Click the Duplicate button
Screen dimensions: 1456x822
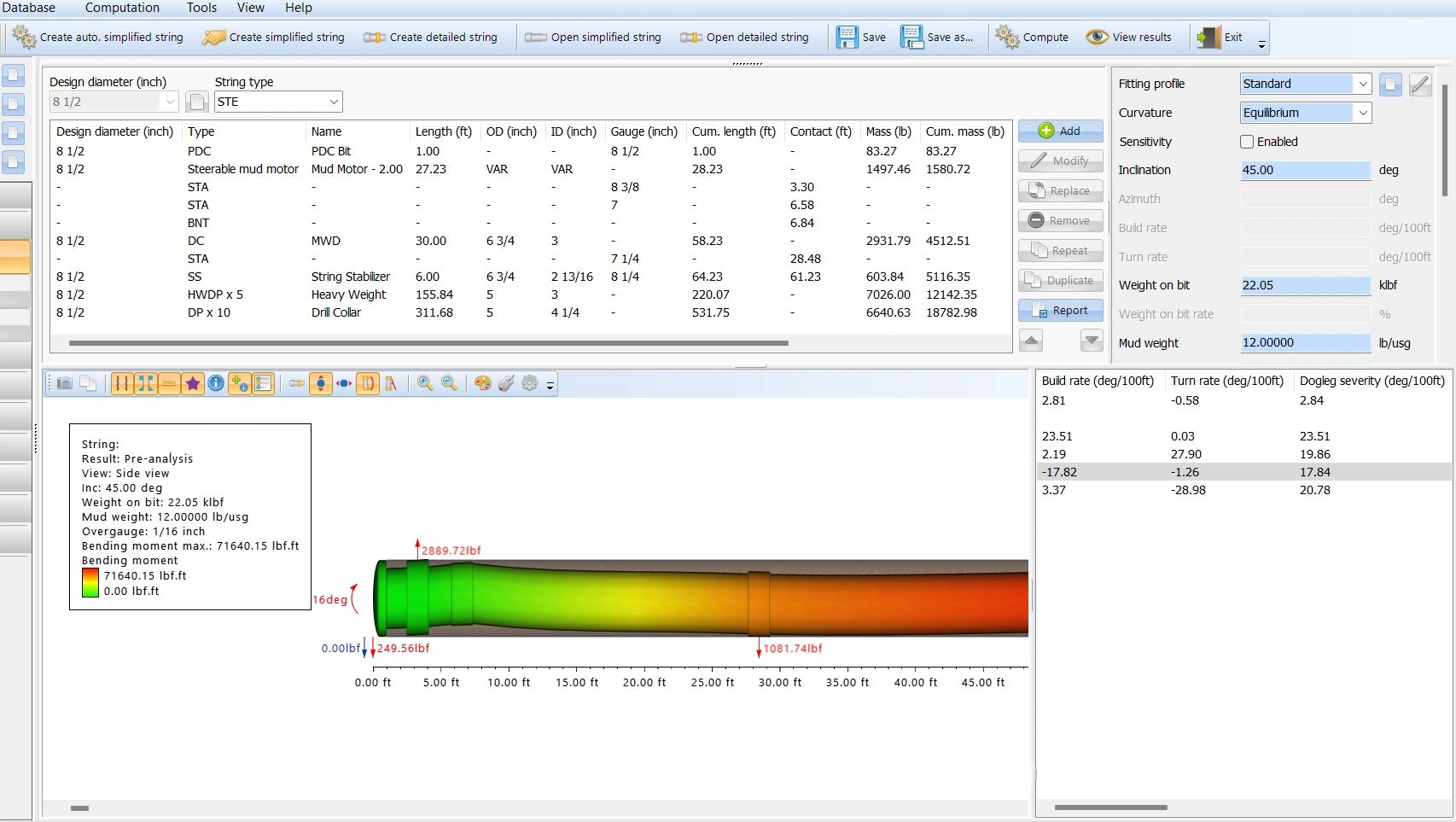pyautogui.click(x=1060, y=280)
